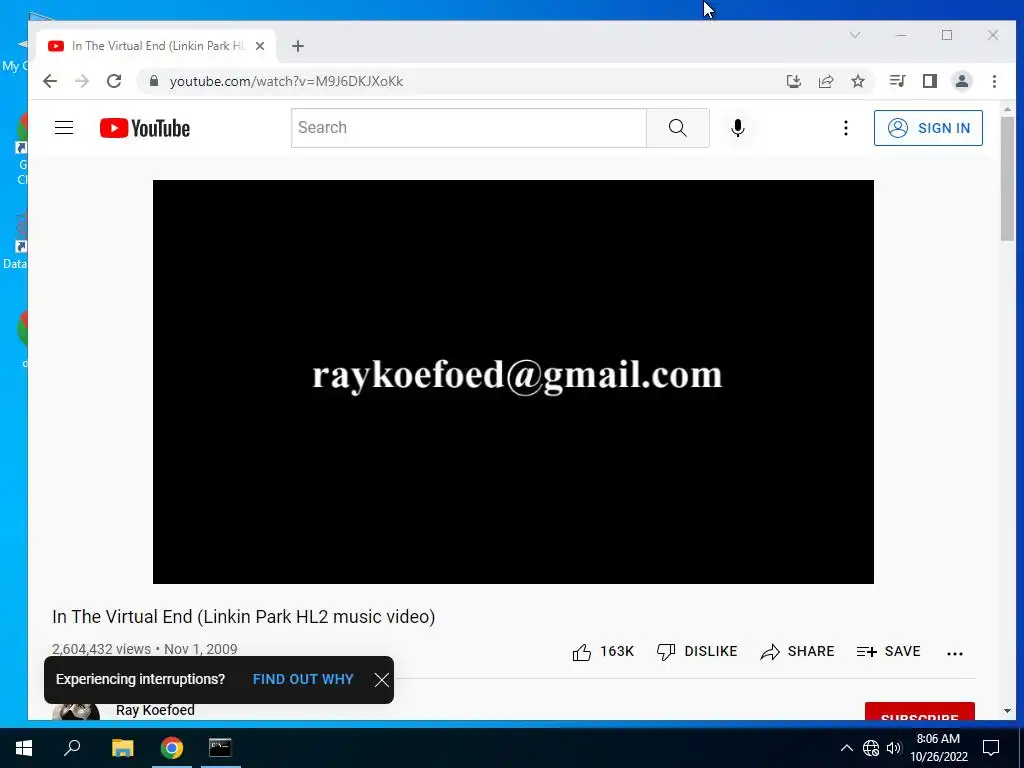The width and height of the screenshot is (1024, 768).
Task: Open the Windows Start menu
Action: (24, 748)
